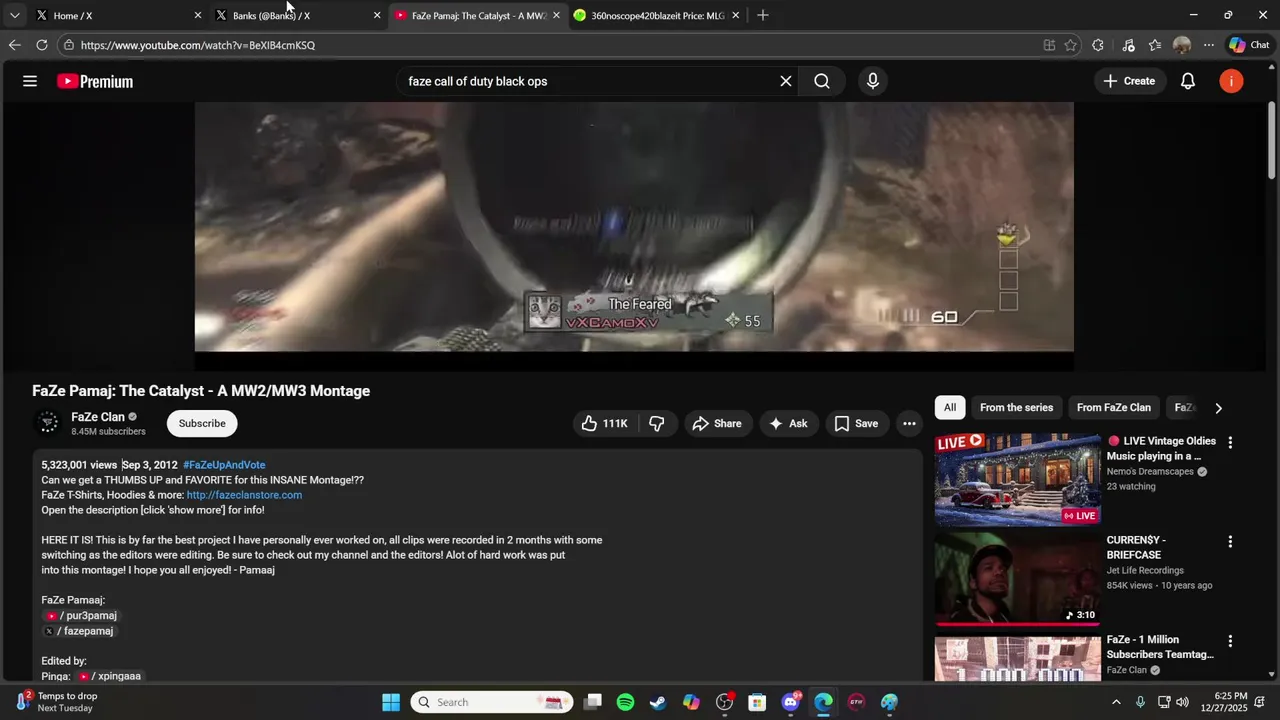Go to YouTube Premium home logo
This screenshot has height=720, width=1280.
pyautogui.click(x=95, y=81)
